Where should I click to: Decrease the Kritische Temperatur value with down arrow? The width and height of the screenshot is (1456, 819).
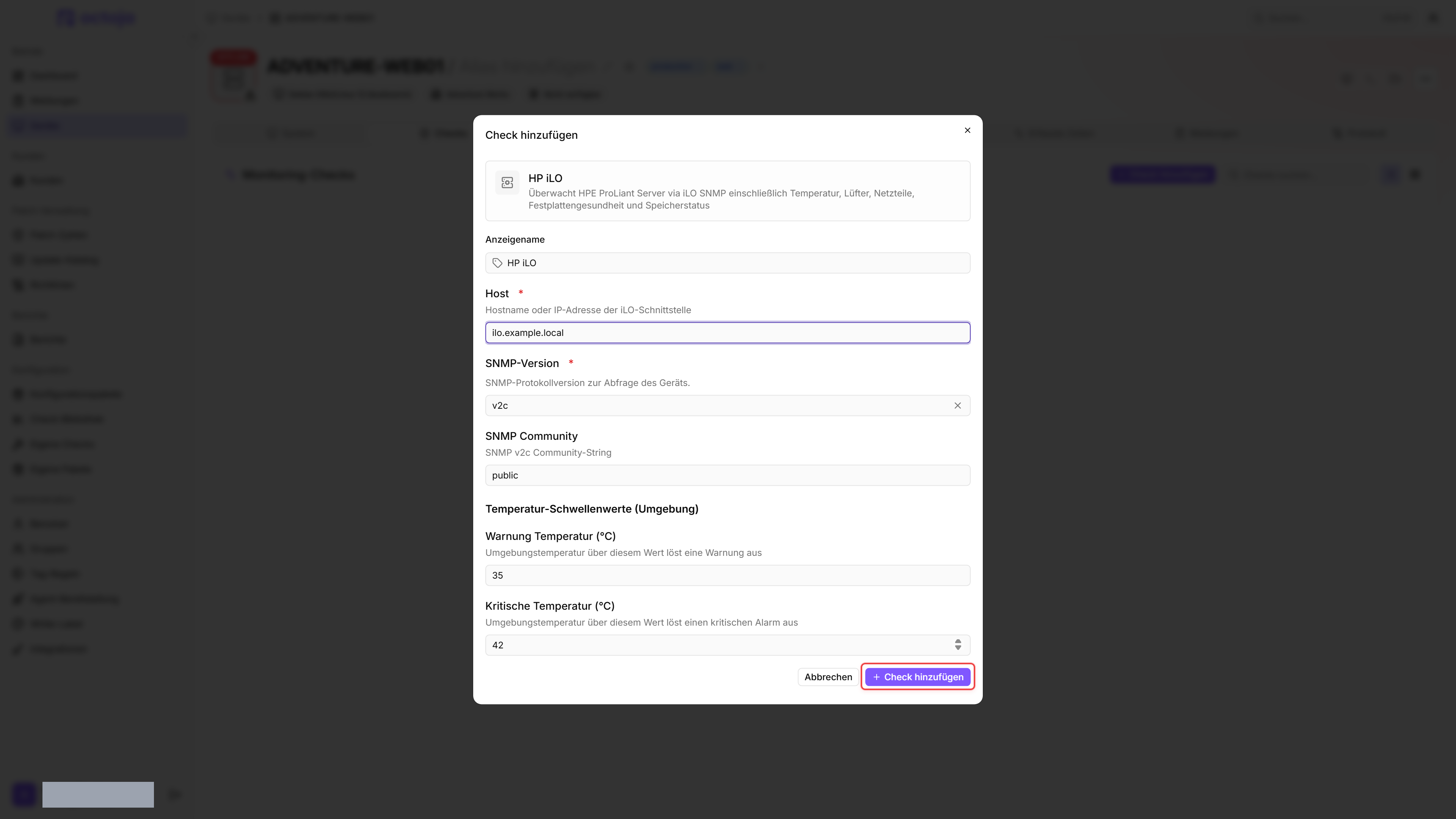958,648
